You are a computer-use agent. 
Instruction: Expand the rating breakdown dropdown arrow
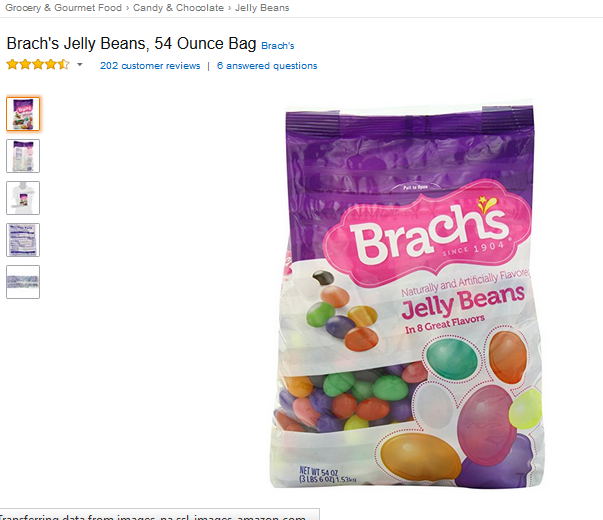80,65
